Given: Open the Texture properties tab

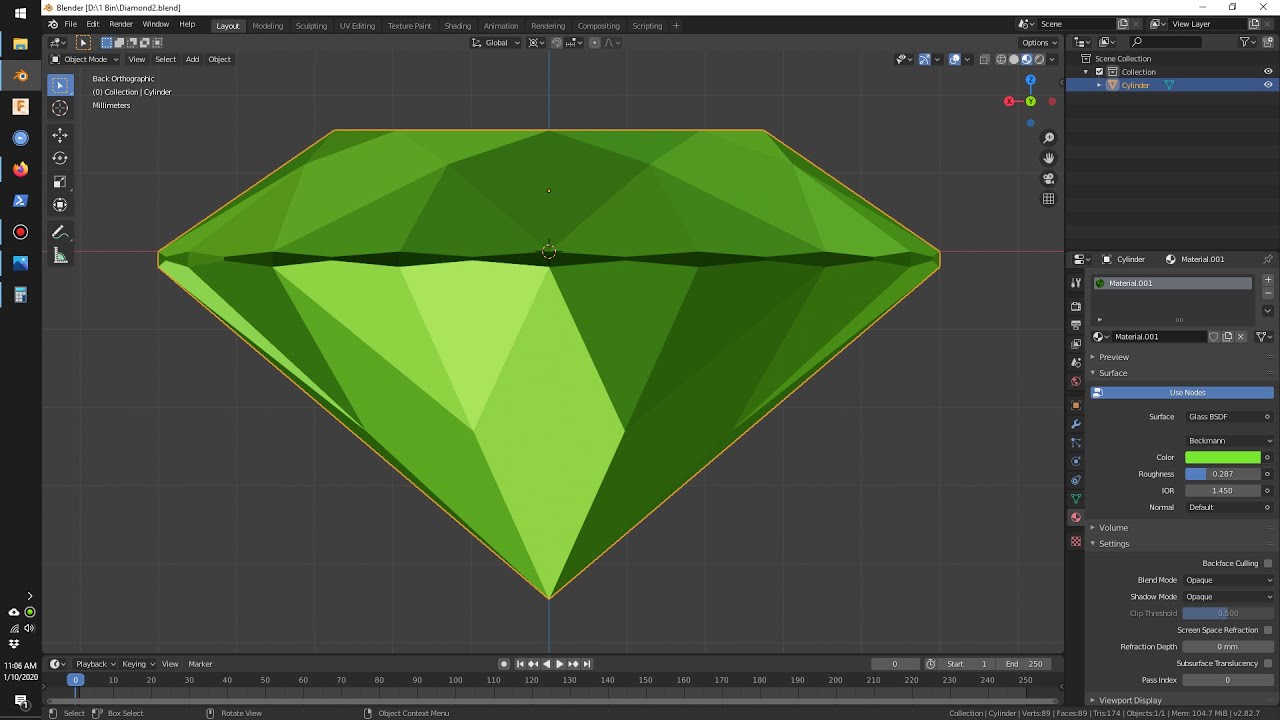Looking at the screenshot, I should pos(1076,541).
